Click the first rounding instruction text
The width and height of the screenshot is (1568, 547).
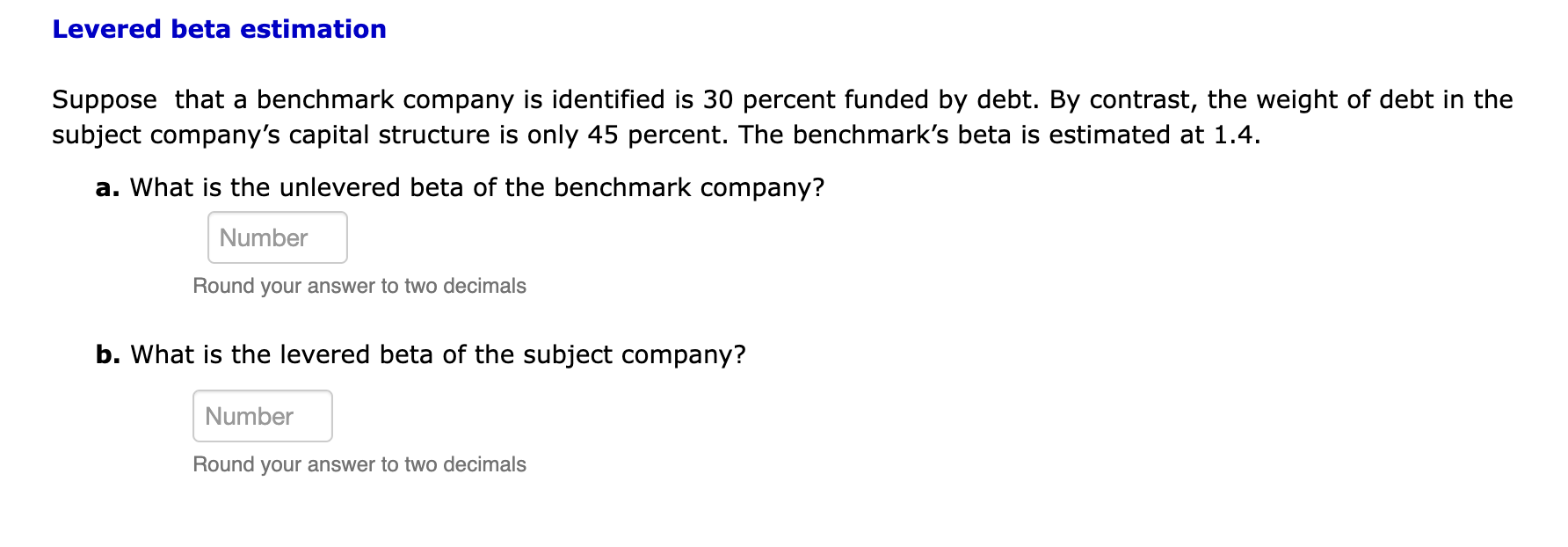point(359,286)
